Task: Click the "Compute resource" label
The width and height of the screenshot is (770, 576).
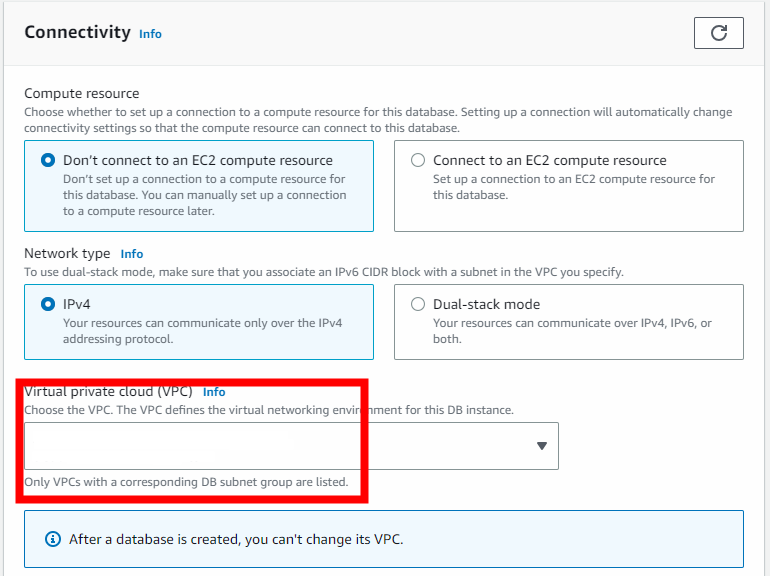Action: pyautogui.click(x=82, y=93)
